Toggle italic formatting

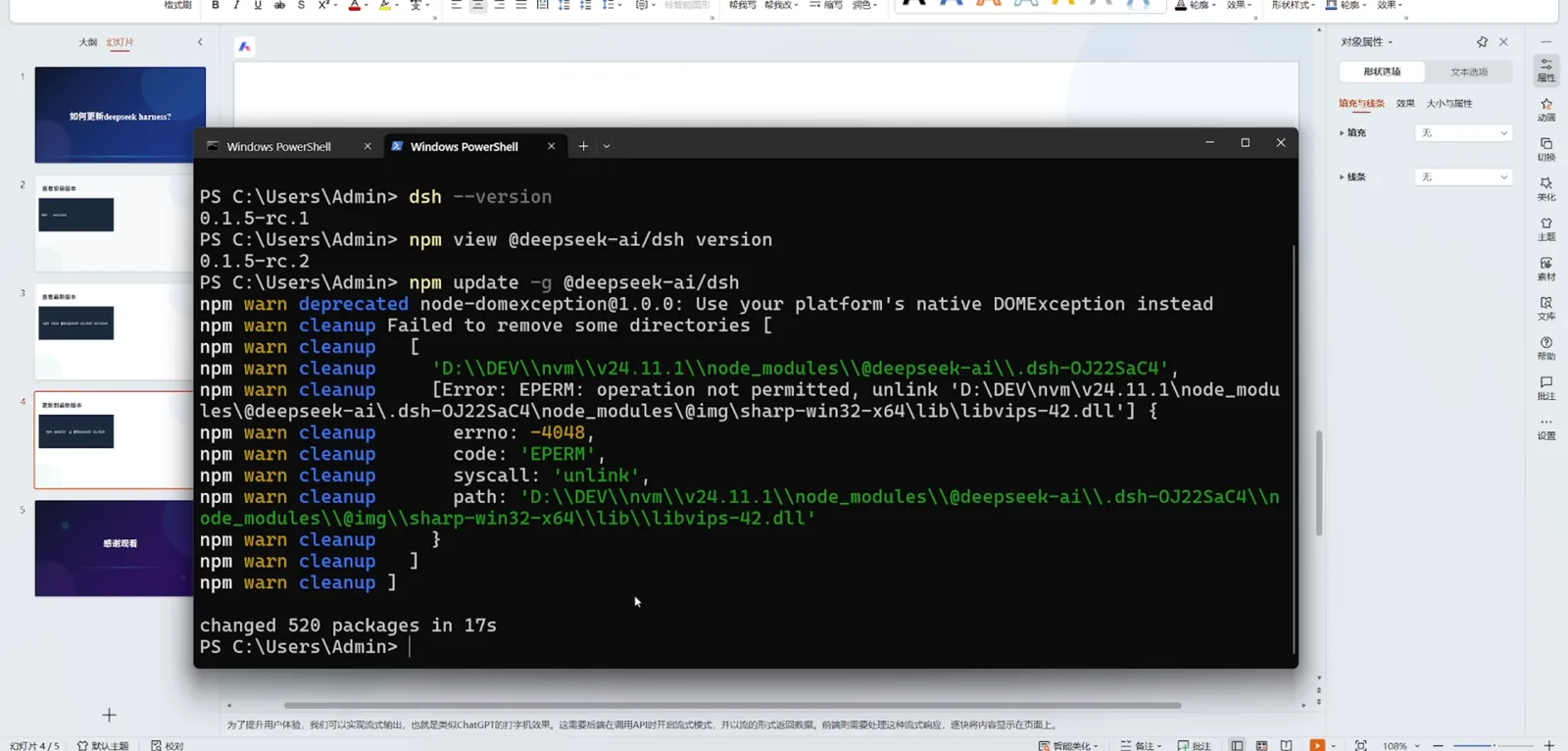pyautogui.click(x=236, y=5)
